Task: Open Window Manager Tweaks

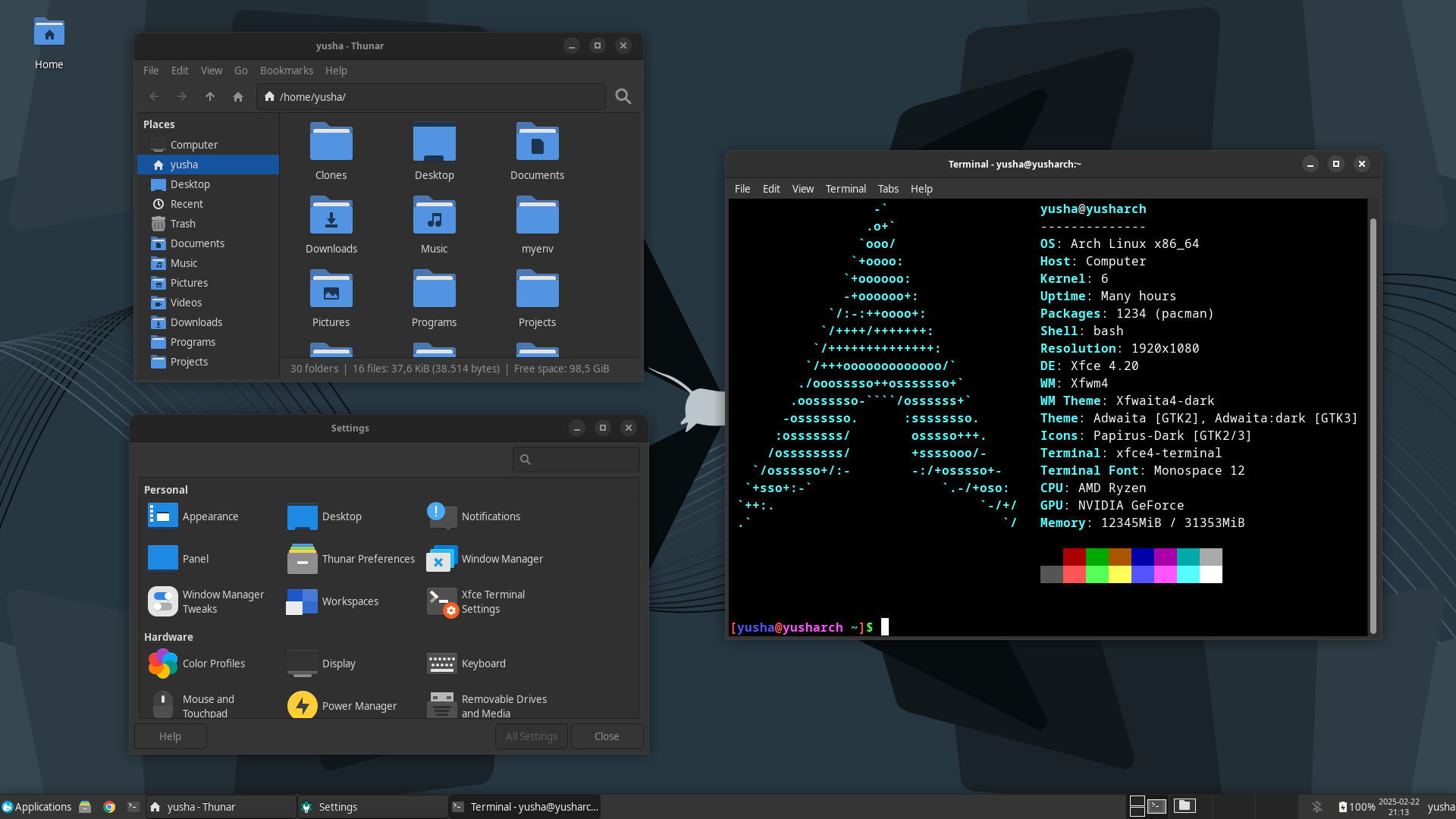Action: [206, 601]
